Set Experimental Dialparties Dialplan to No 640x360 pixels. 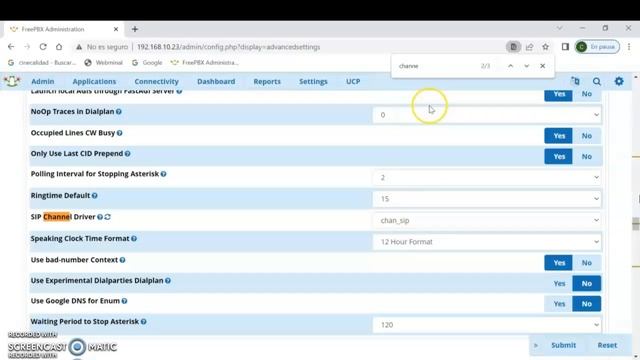pos(587,283)
